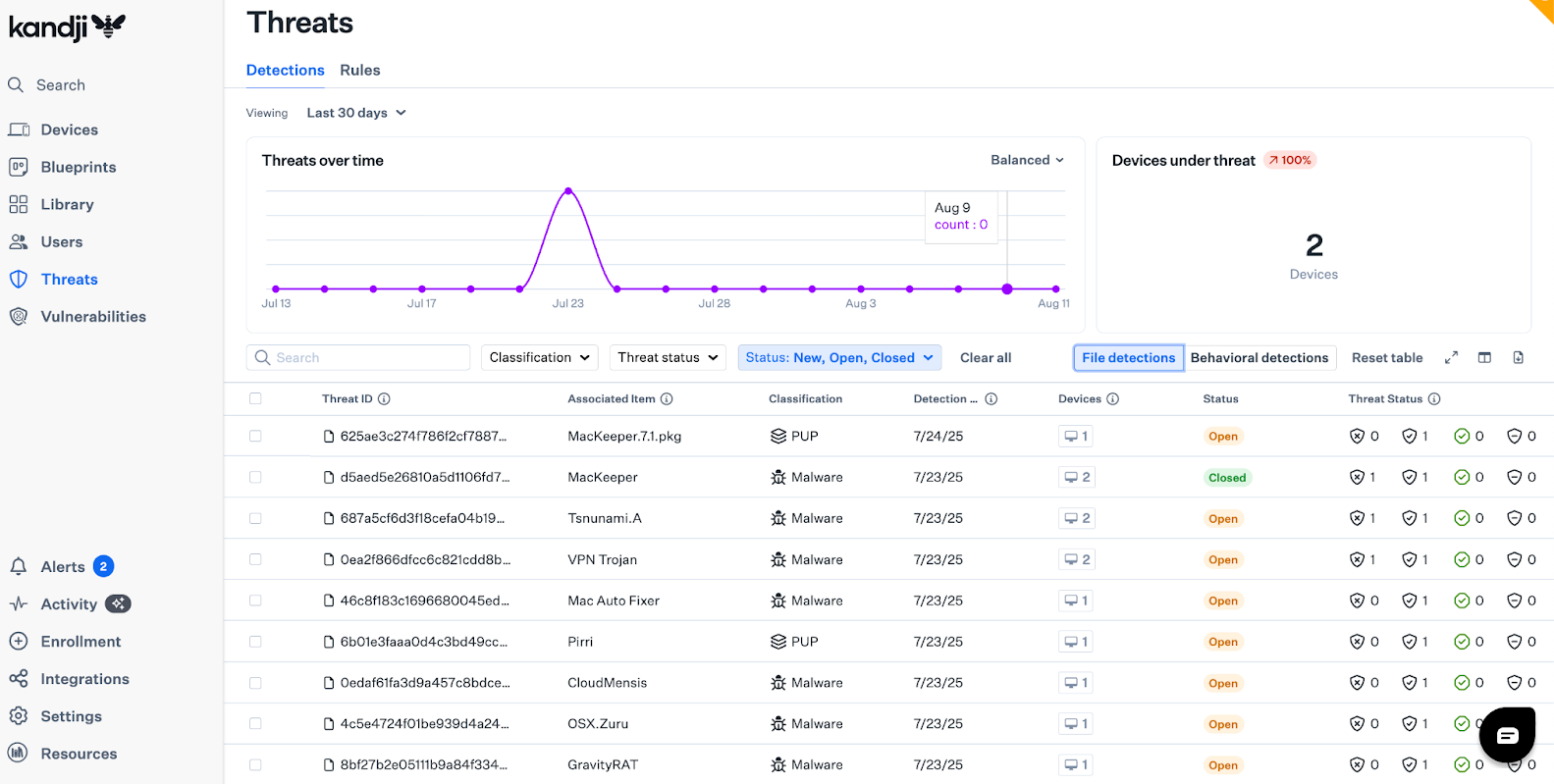Click the devices count icon for MacKeeper.7.1.pkg

pos(1076,437)
